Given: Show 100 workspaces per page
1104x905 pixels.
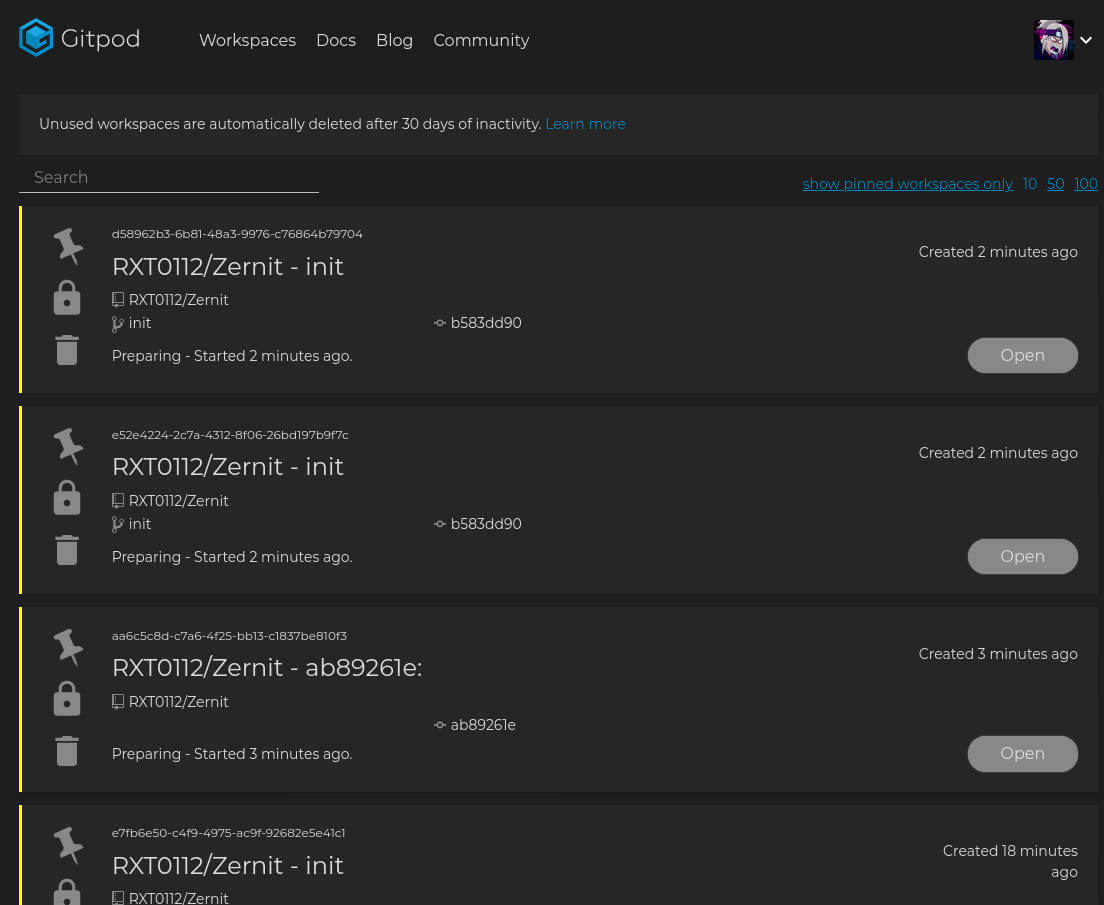Looking at the screenshot, I should (1086, 184).
